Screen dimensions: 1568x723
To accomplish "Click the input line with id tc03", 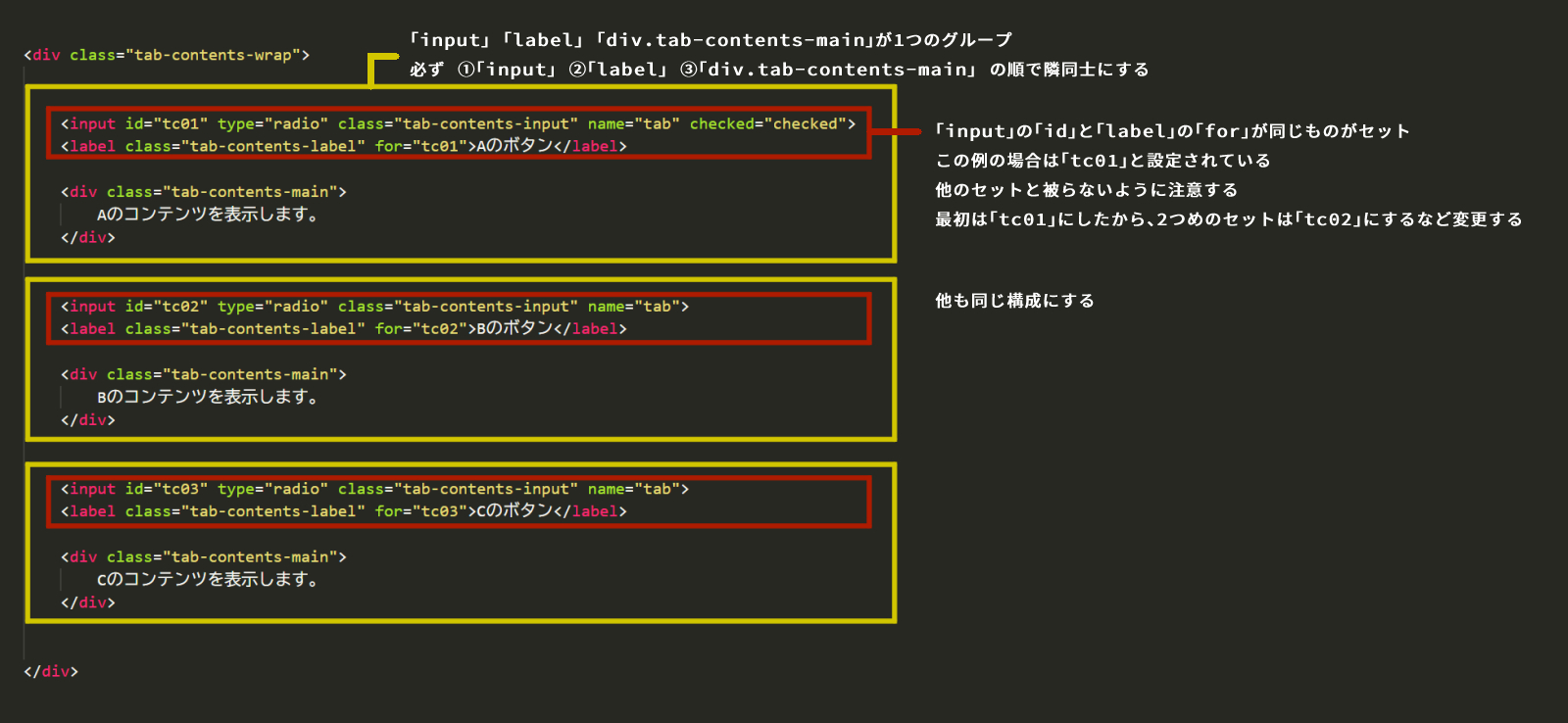I will click(374, 489).
